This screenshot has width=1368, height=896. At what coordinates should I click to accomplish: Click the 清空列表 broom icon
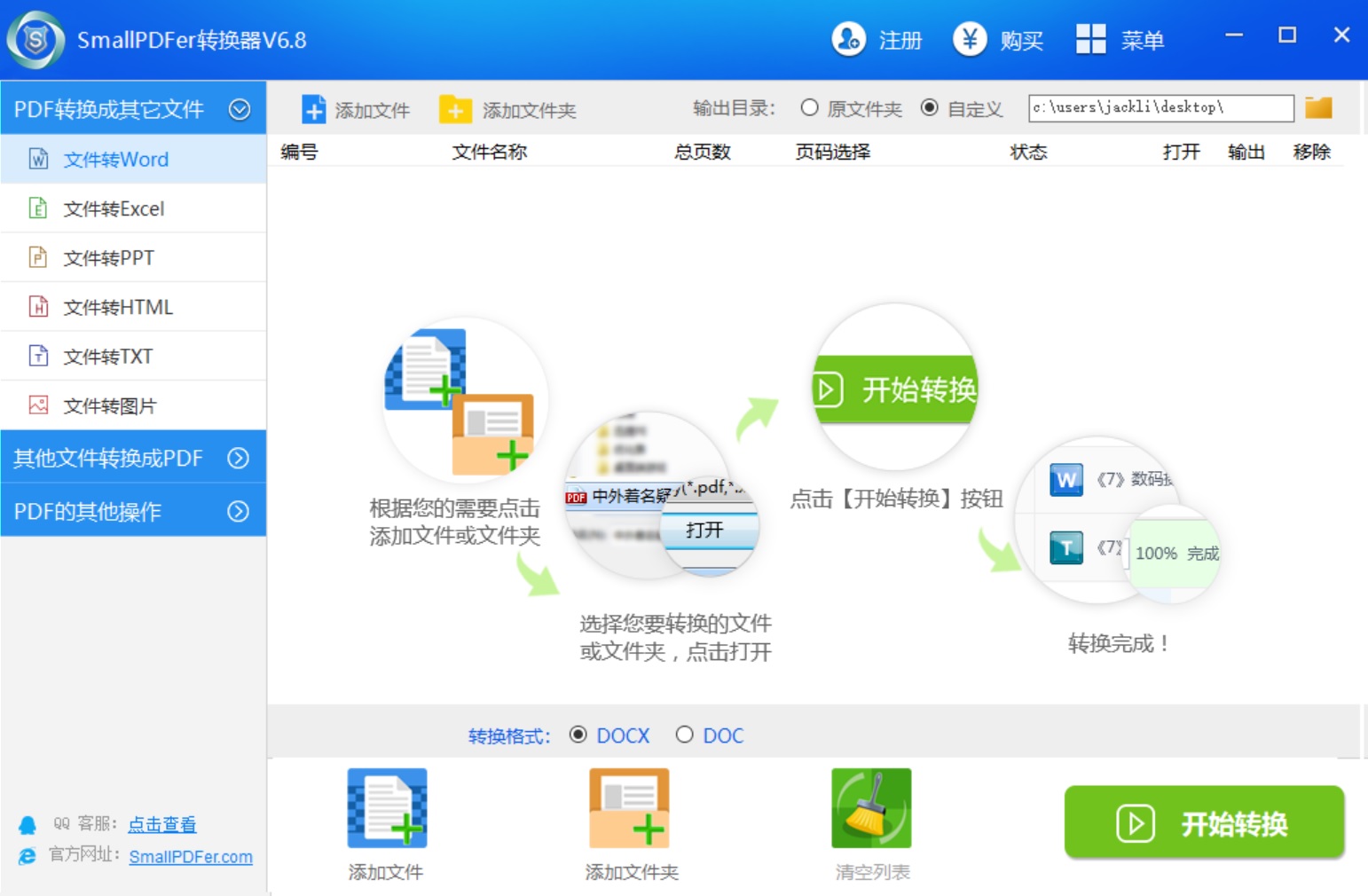[871, 808]
